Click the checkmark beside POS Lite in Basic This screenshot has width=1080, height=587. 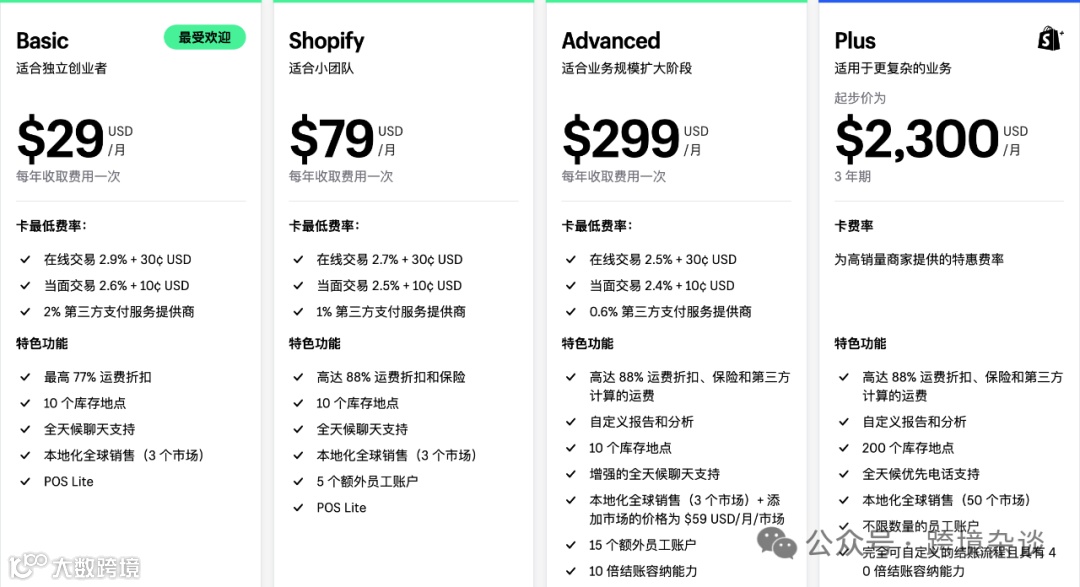tap(25, 482)
